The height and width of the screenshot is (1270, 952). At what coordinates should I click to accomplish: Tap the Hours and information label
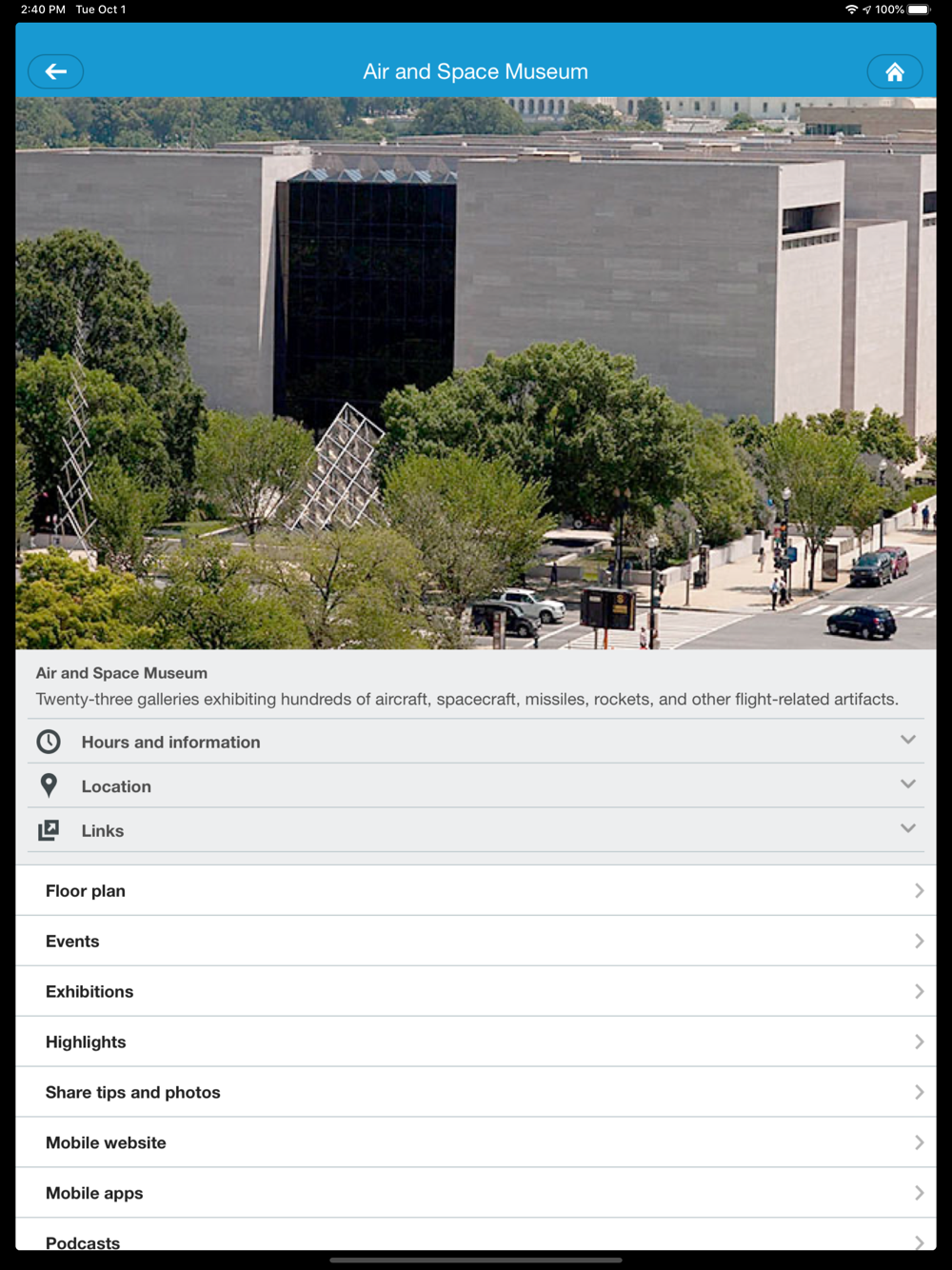tap(170, 742)
